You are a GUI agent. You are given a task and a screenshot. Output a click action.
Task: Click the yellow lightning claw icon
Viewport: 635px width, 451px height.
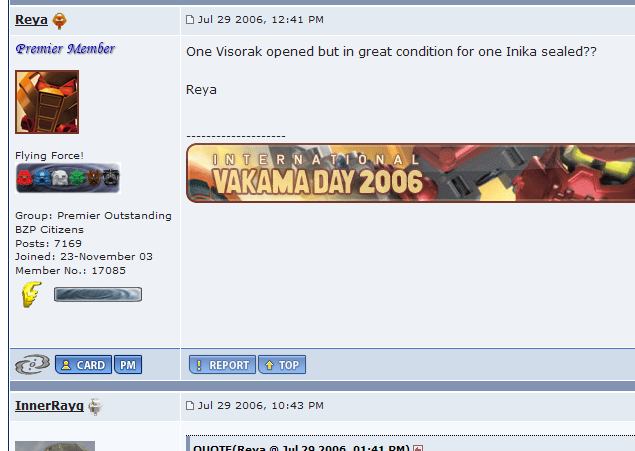point(32,294)
